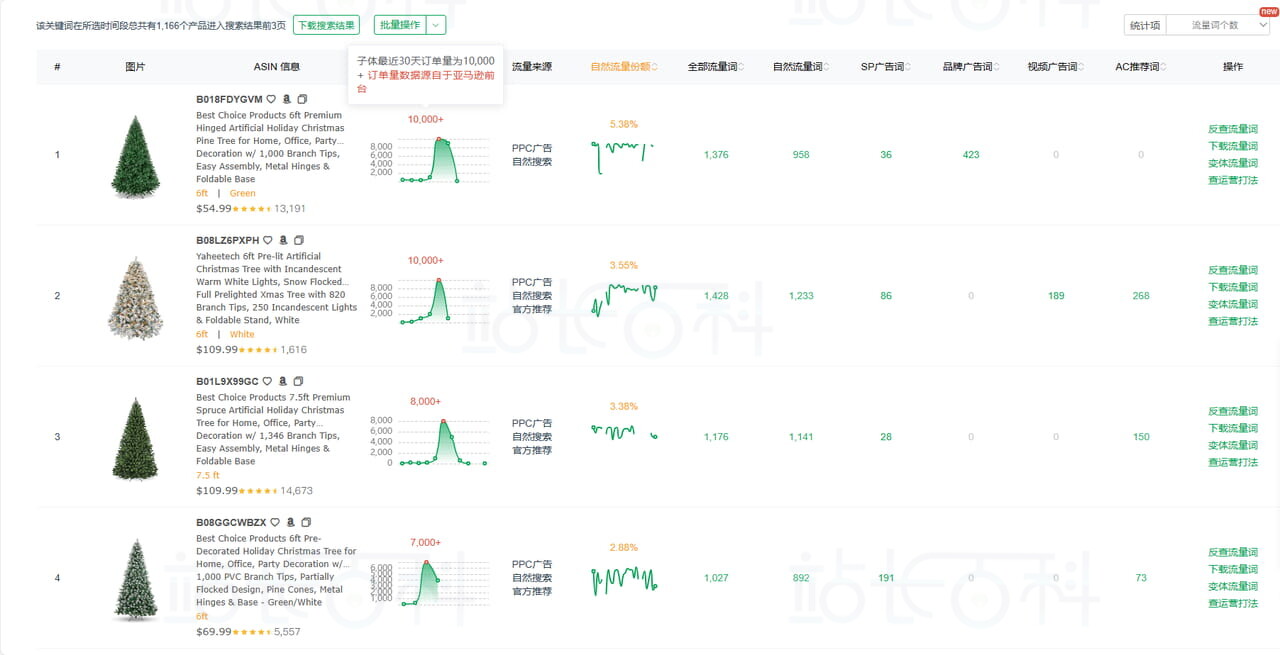Favorite ASIN B018FDYGVM with the heart icon
The image size is (1280, 655).
271,100
